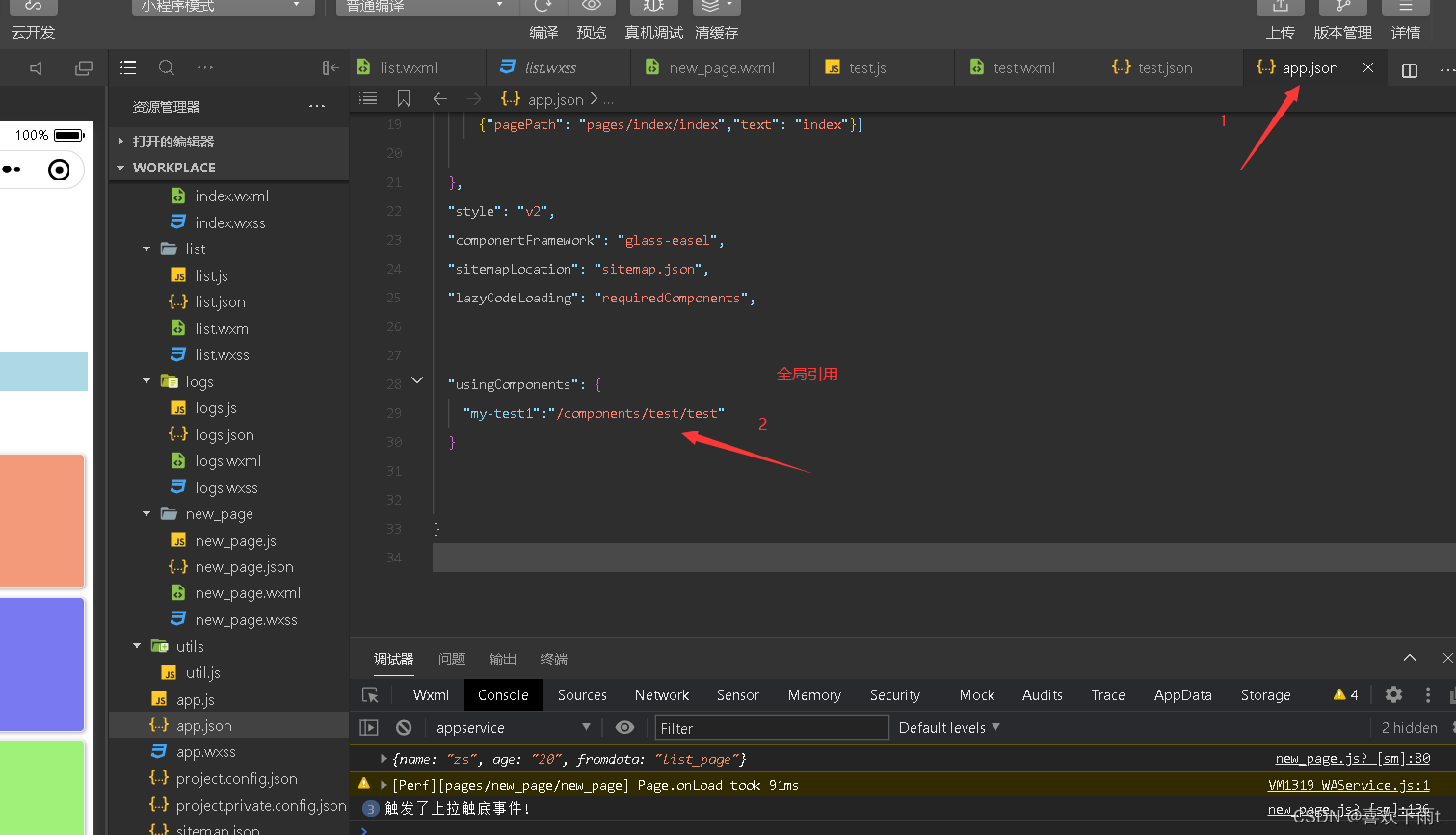The image size is (1456, 835).
Task: Open the file explorer list icon
Action: pos(128,67)
